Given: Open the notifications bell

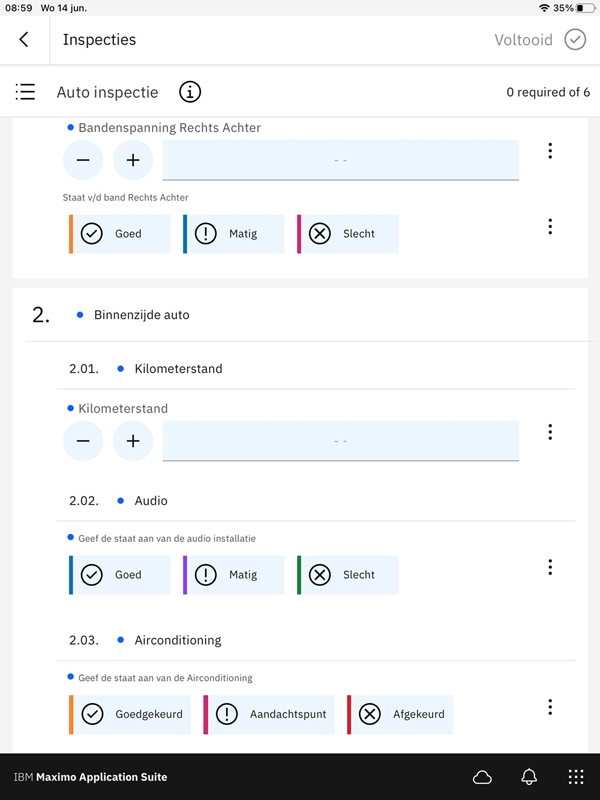Looking at the screenshot, I should point(529,777).
